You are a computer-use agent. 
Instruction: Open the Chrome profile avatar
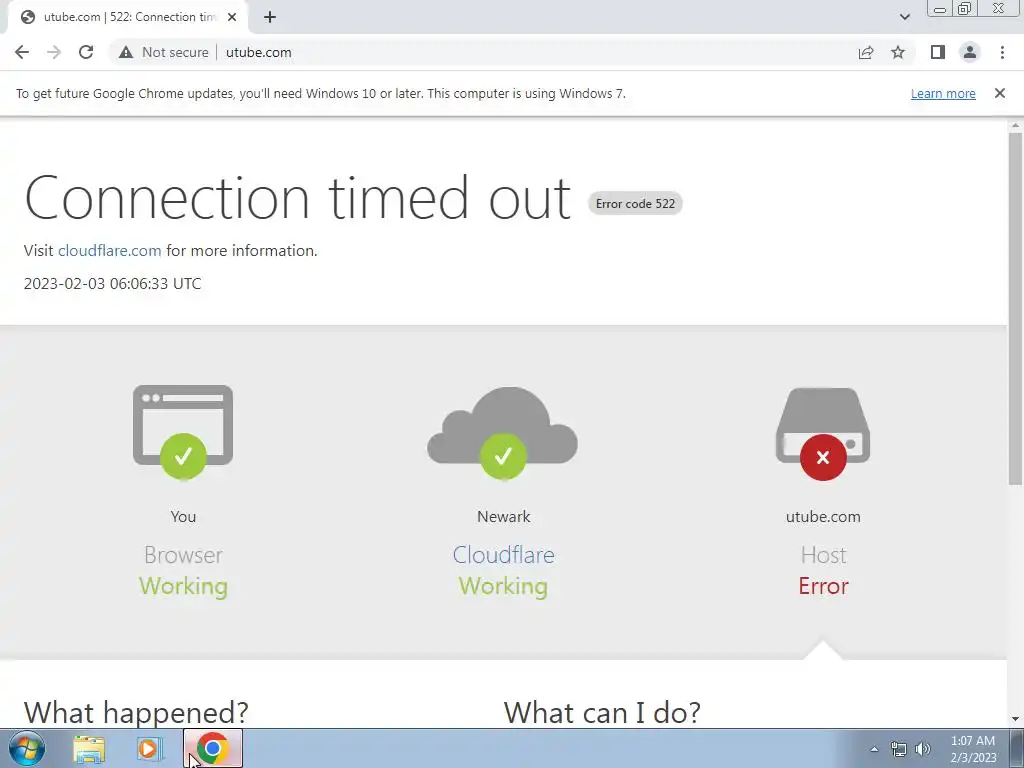(x=970, y=52)
